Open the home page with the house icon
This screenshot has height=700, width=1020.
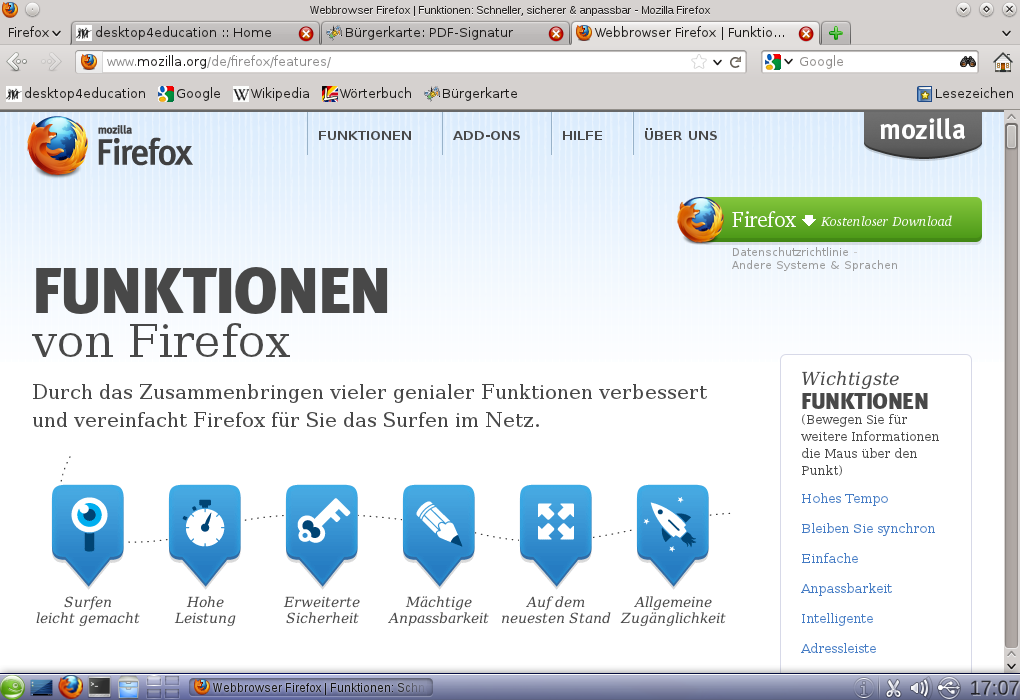point(1003,62)
